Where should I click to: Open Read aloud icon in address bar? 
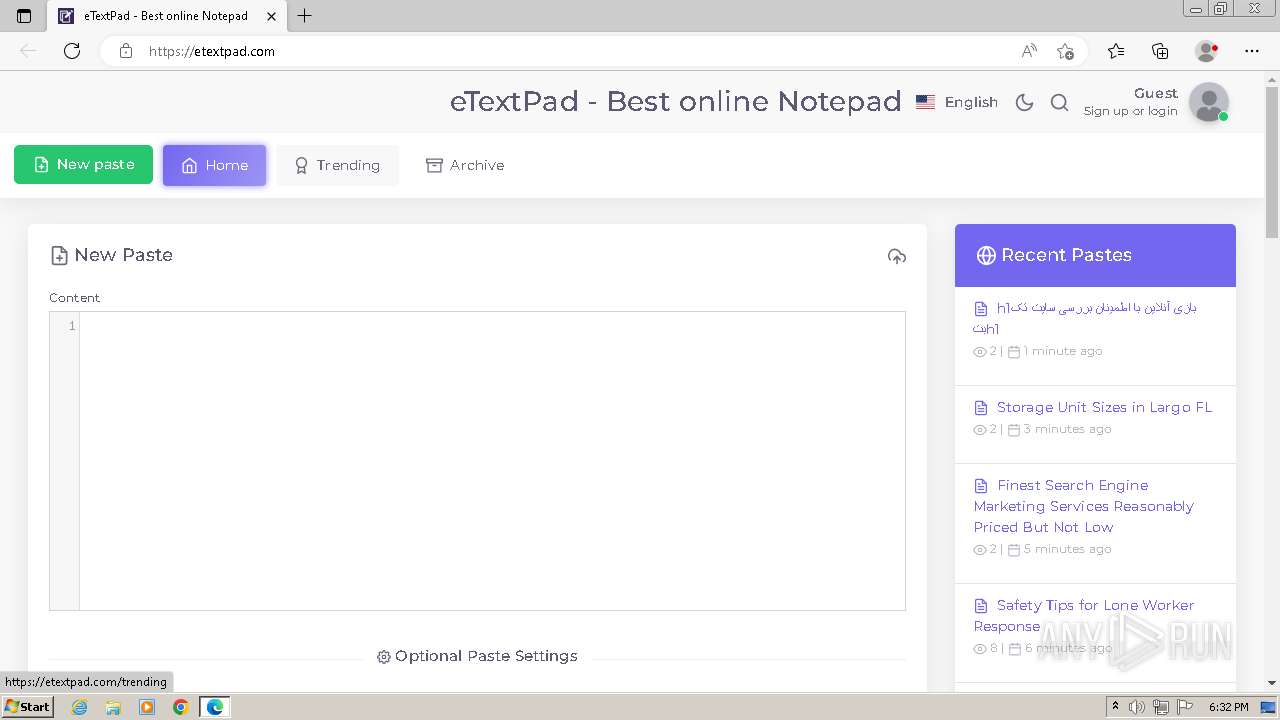[x=1029, y=51]
